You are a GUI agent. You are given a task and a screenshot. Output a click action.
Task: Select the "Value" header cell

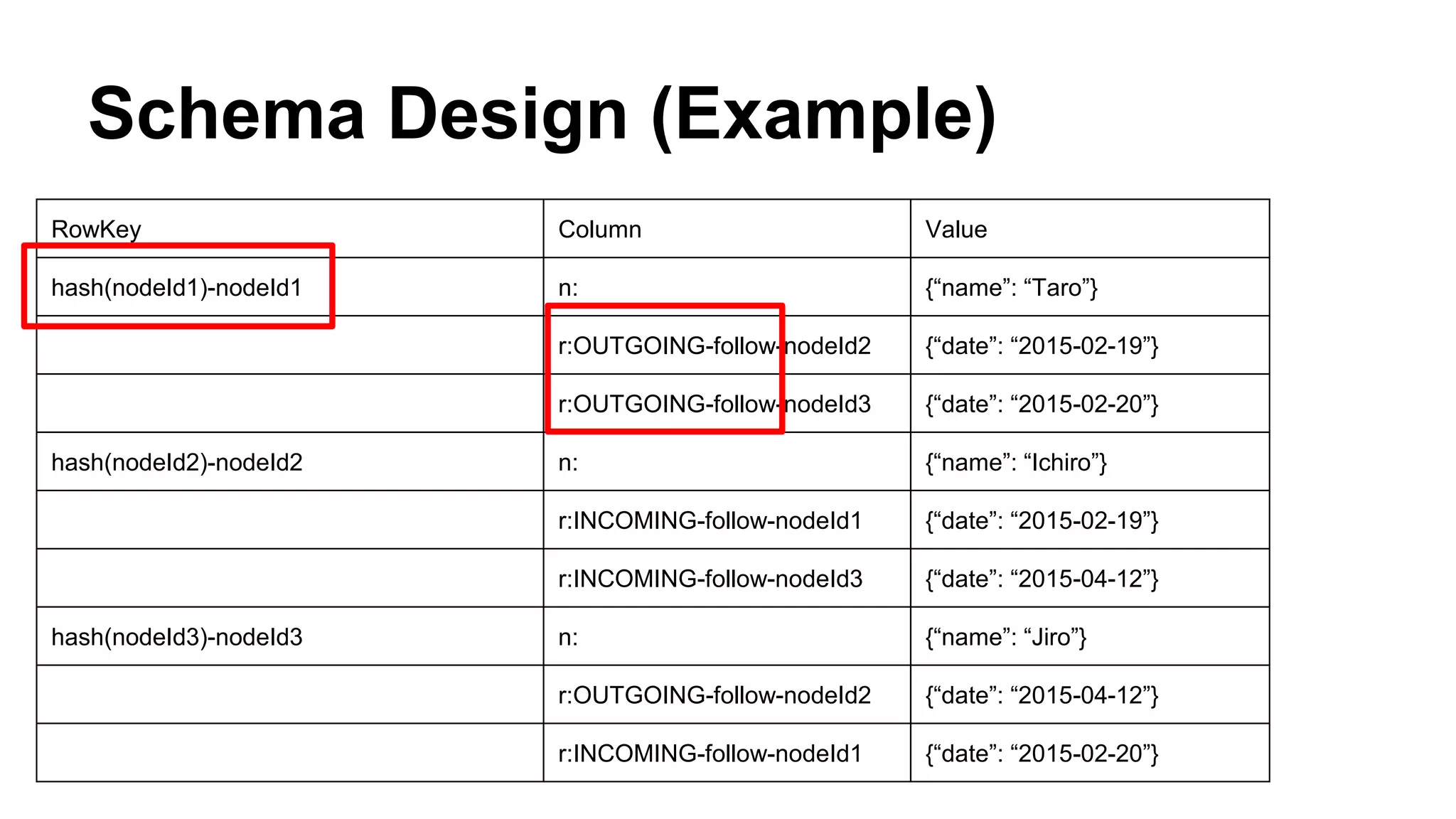point(1090,229)
